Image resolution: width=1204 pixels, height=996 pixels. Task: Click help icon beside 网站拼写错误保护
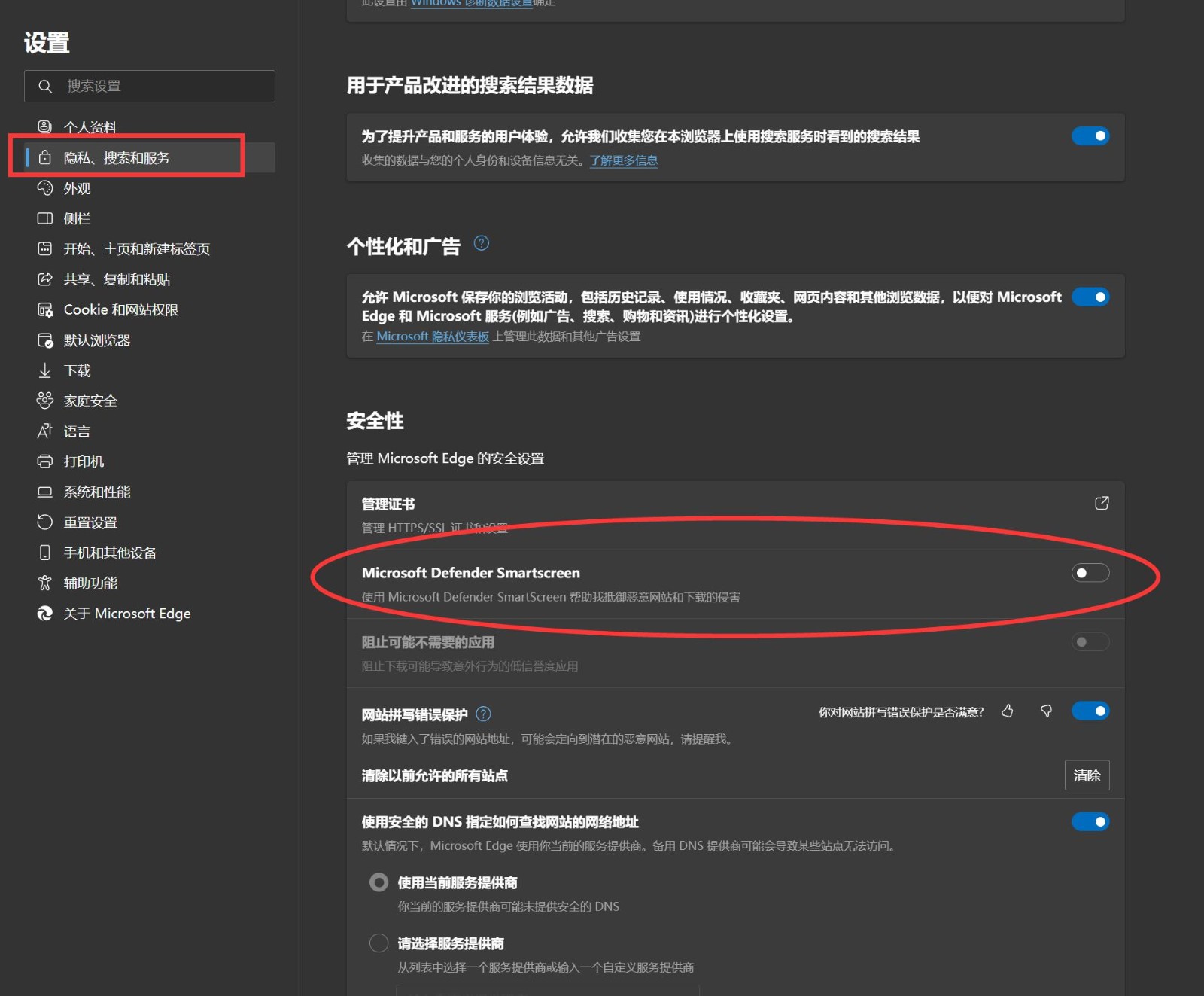coord(484,714)
